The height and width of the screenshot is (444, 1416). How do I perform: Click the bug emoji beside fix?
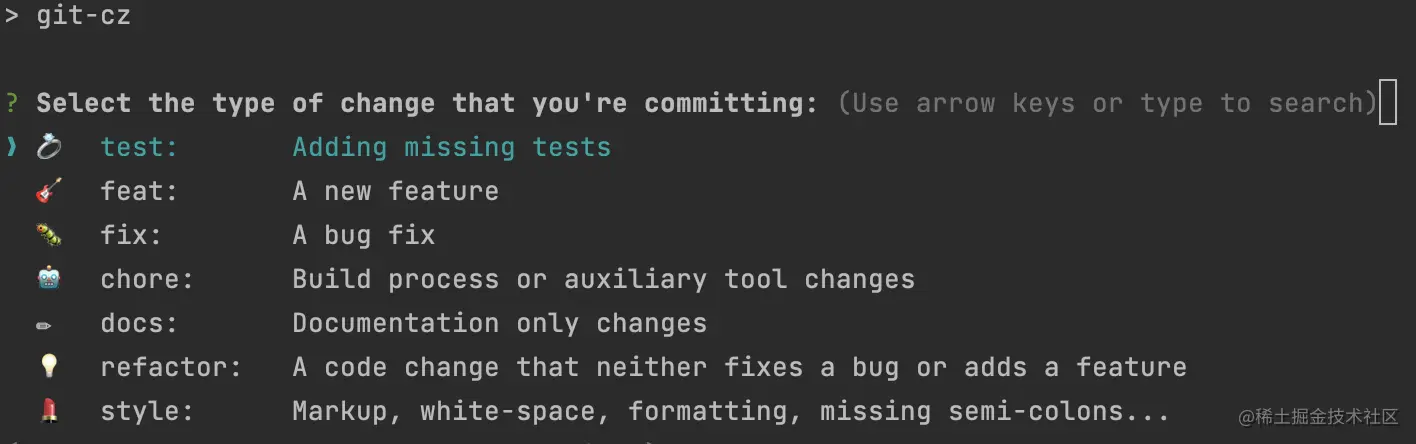tap(49, 235)
